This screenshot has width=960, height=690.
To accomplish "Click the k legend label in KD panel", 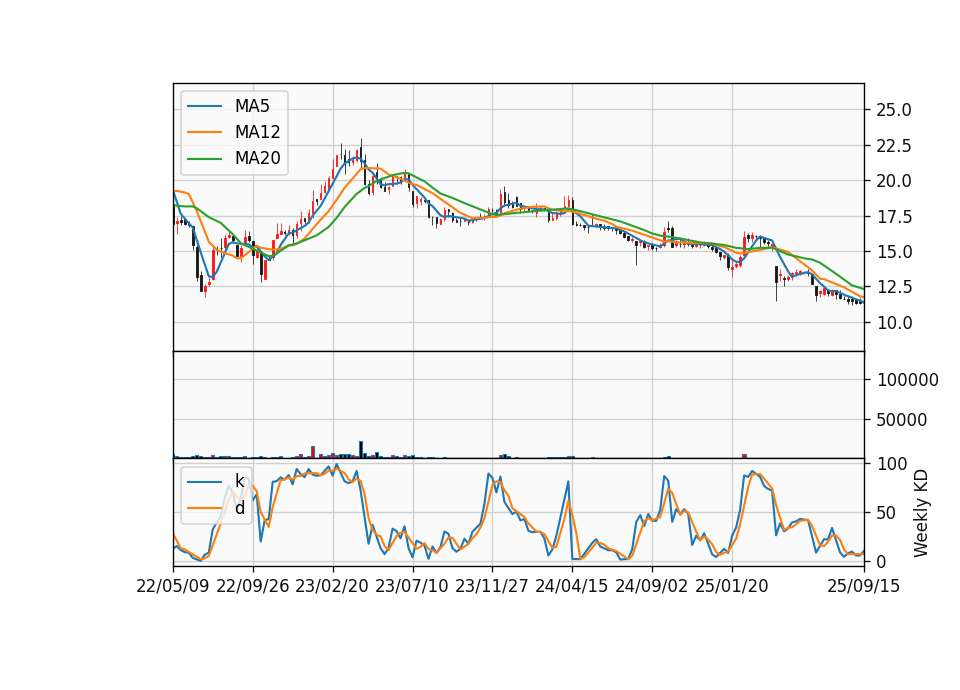I will tap(239, 481).
